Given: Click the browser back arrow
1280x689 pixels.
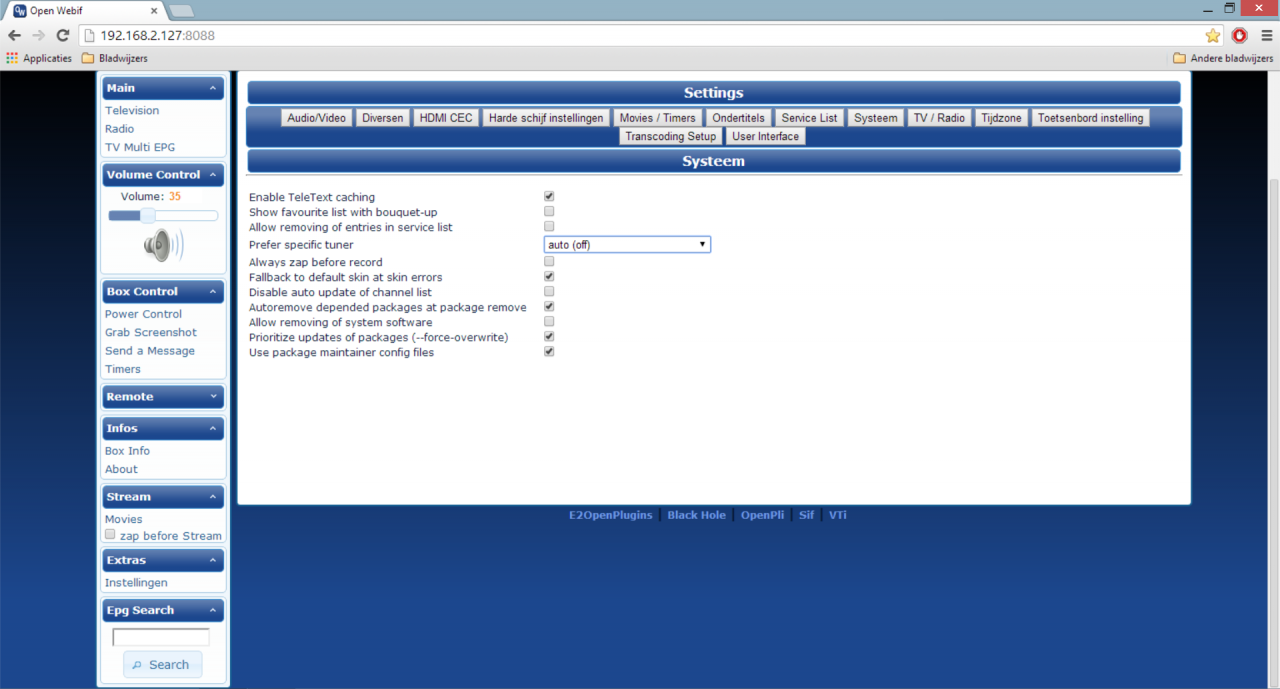Looking at the screenshot, I should tap(14, 35).
